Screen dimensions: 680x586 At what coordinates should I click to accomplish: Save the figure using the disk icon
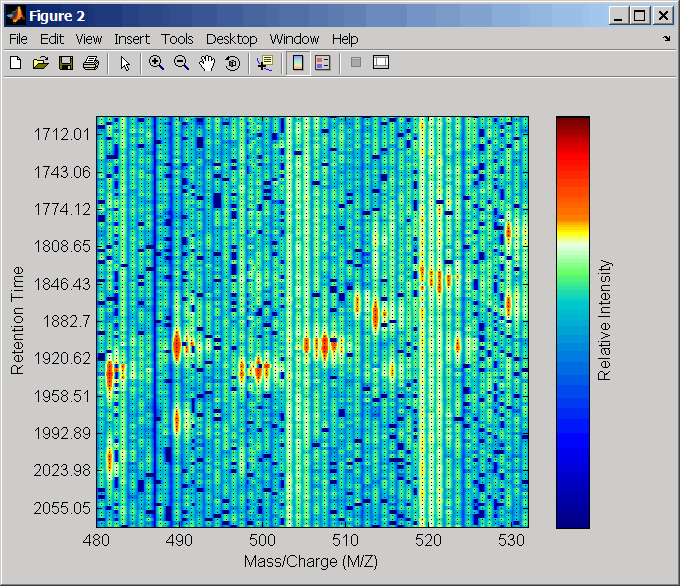[x=65, y=63]
